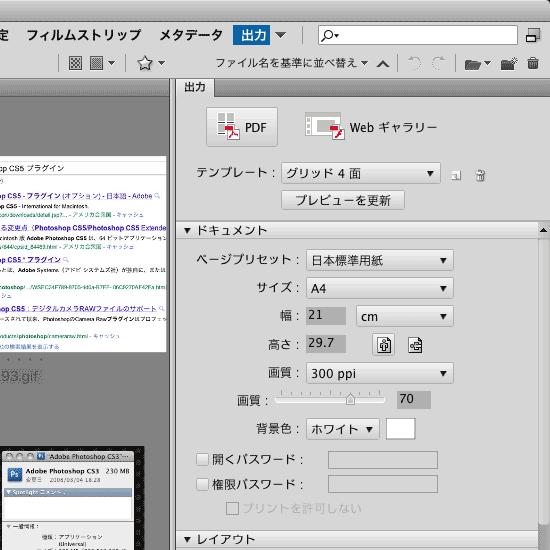This screenshot has height=550, width=550.
Task: Open ページプリセット dropdown (日本標準用紙)
Action: [x=380, y=260]
